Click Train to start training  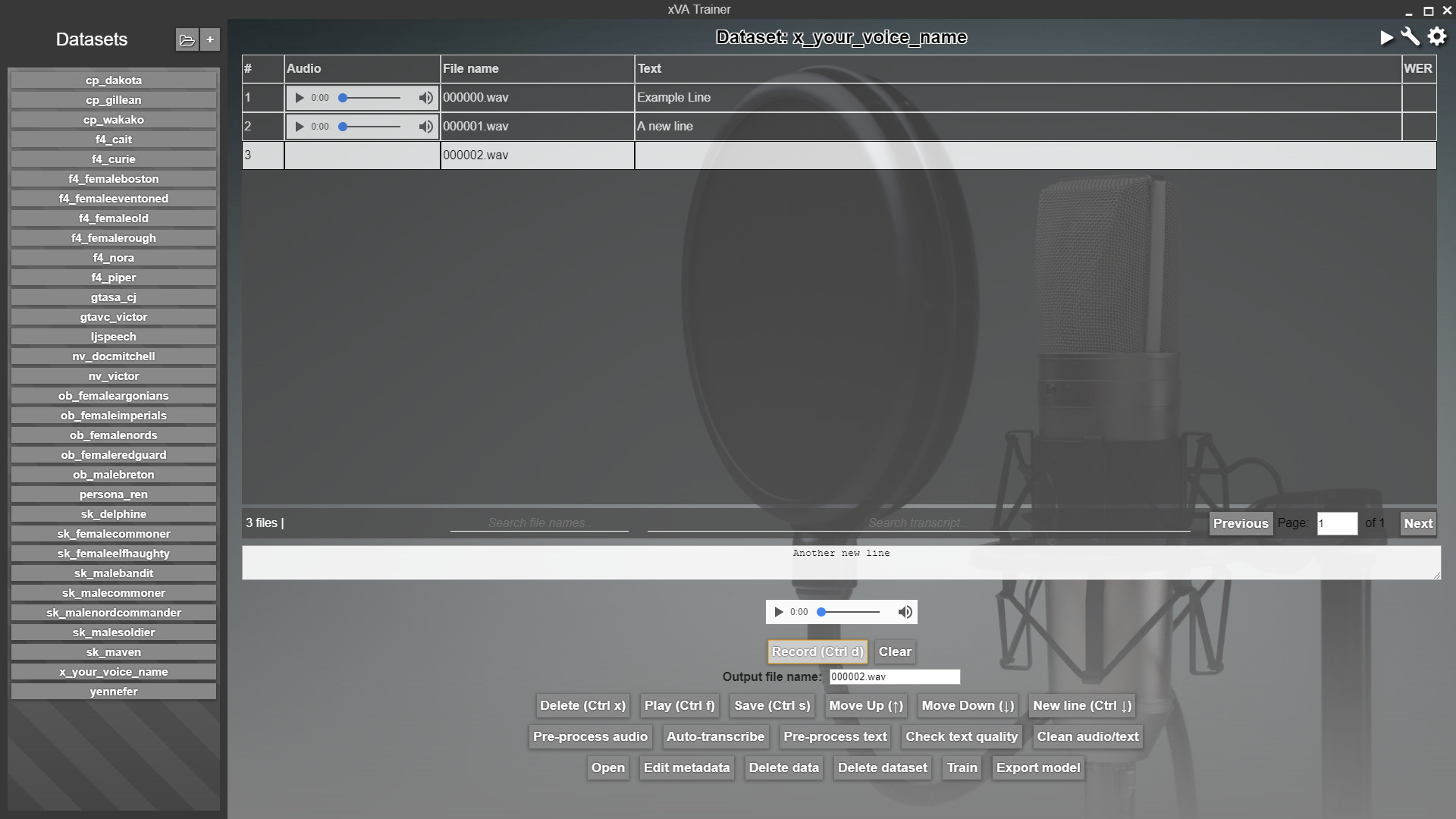click(961, 767)
